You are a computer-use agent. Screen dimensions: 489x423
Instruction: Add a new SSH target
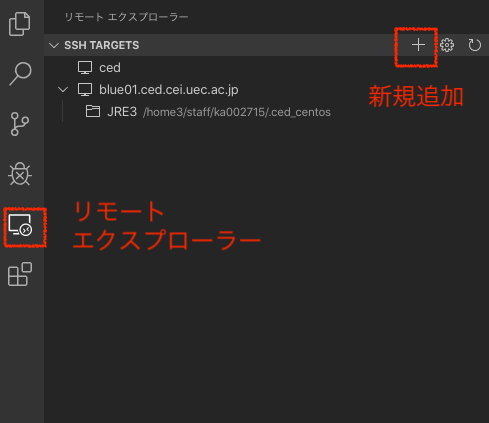click(x=418, y=45)
